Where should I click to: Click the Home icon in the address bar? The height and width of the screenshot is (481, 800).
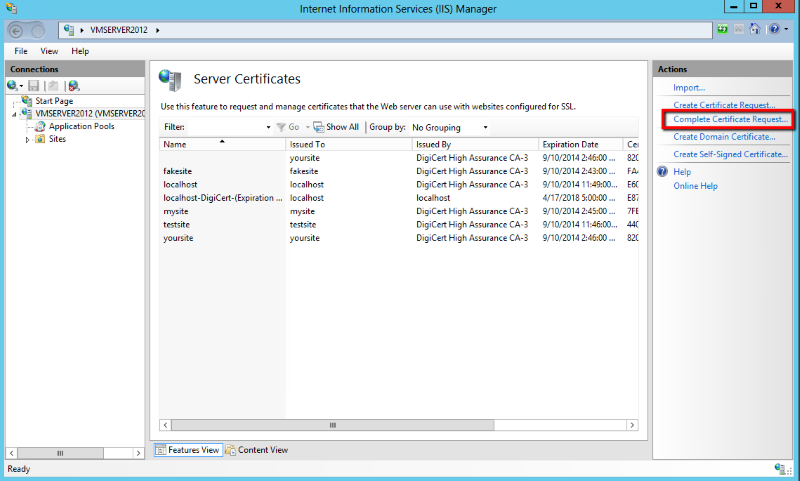tap(755, 30)
